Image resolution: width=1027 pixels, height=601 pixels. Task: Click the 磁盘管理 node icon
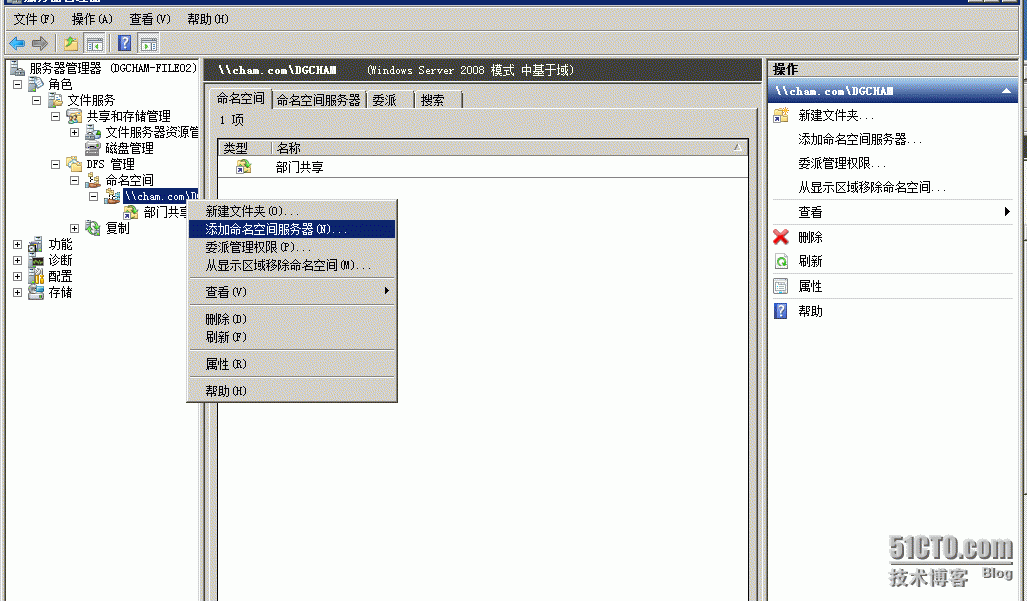pyautogui.click(x=94, y=148)
